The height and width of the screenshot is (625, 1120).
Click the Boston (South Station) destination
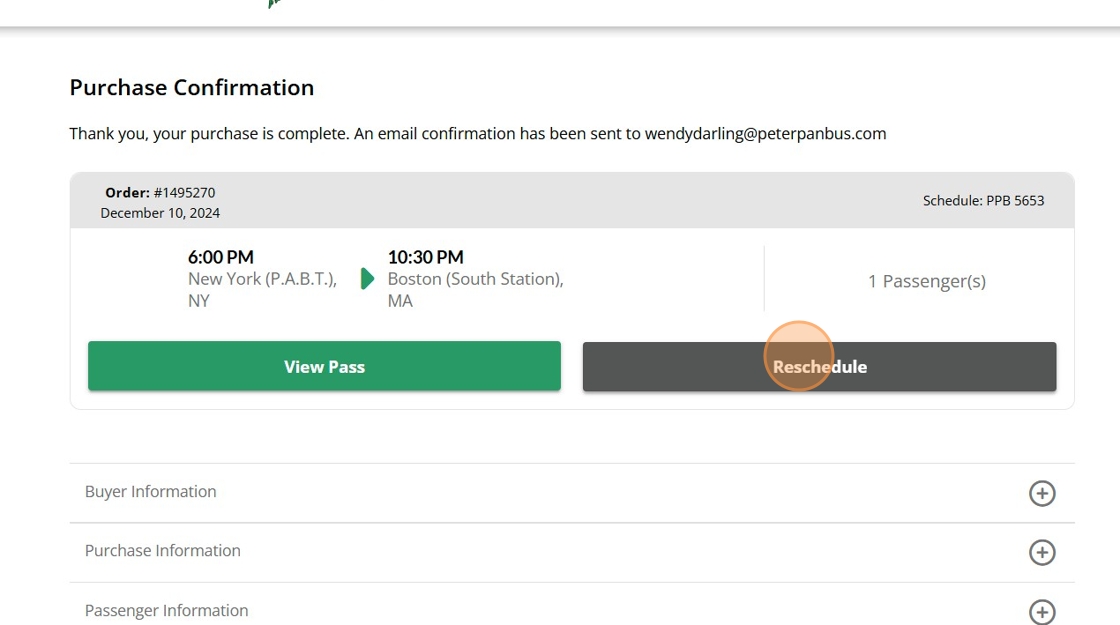tap(475, 279)
